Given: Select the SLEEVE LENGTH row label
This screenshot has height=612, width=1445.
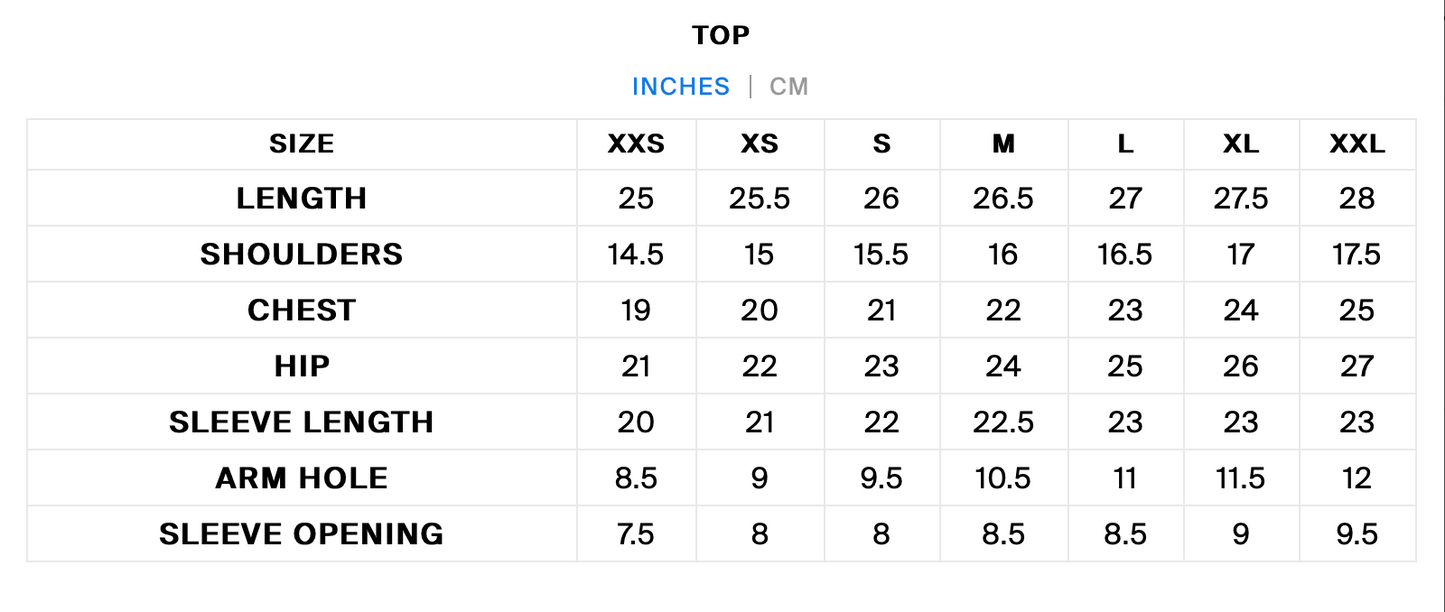Looking at the screenshot, I should (x=302, y=423).
